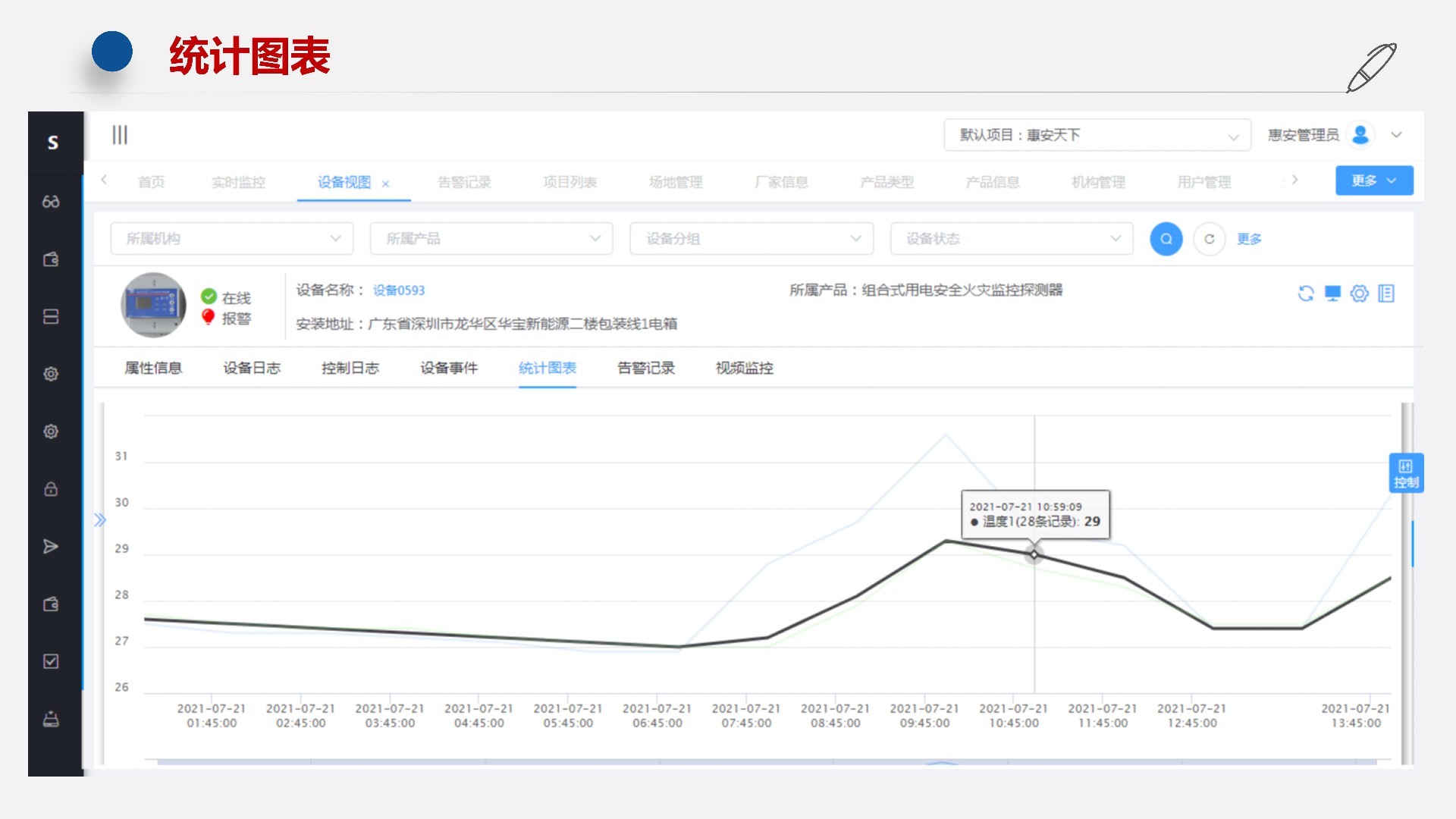Open the 设备0593 device name link
Viewport: 1456px width, 819px height.
point(399,290)
